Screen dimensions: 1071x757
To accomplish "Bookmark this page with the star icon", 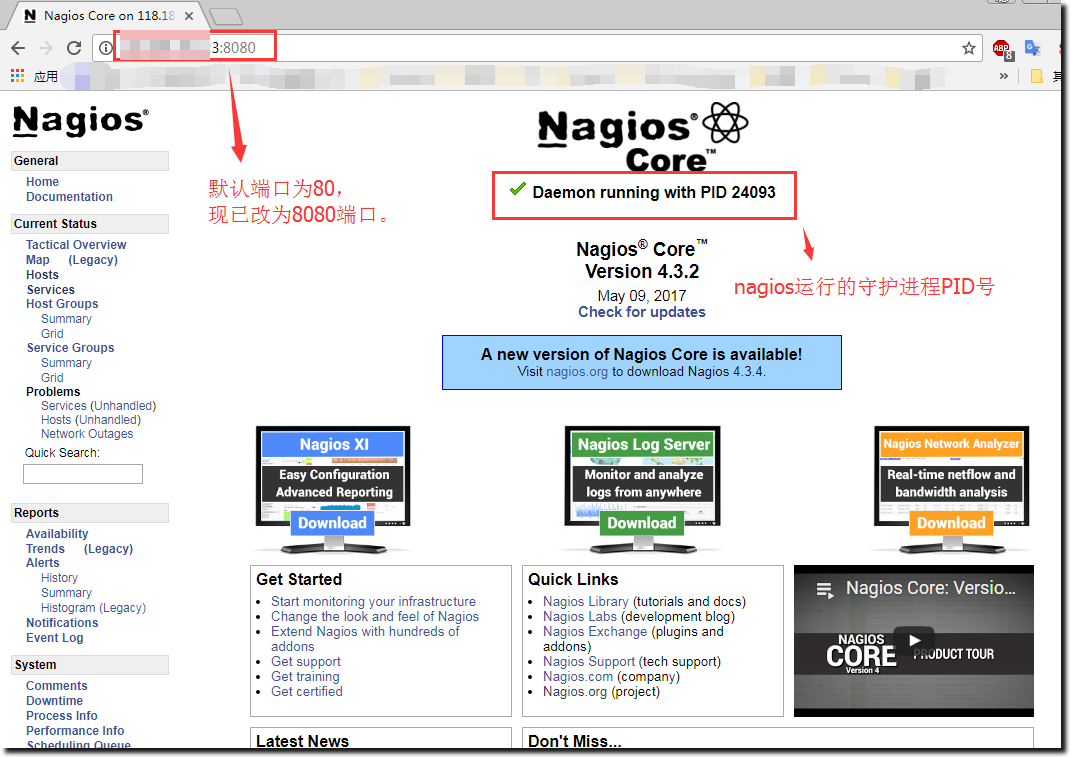I will (968, 48).
